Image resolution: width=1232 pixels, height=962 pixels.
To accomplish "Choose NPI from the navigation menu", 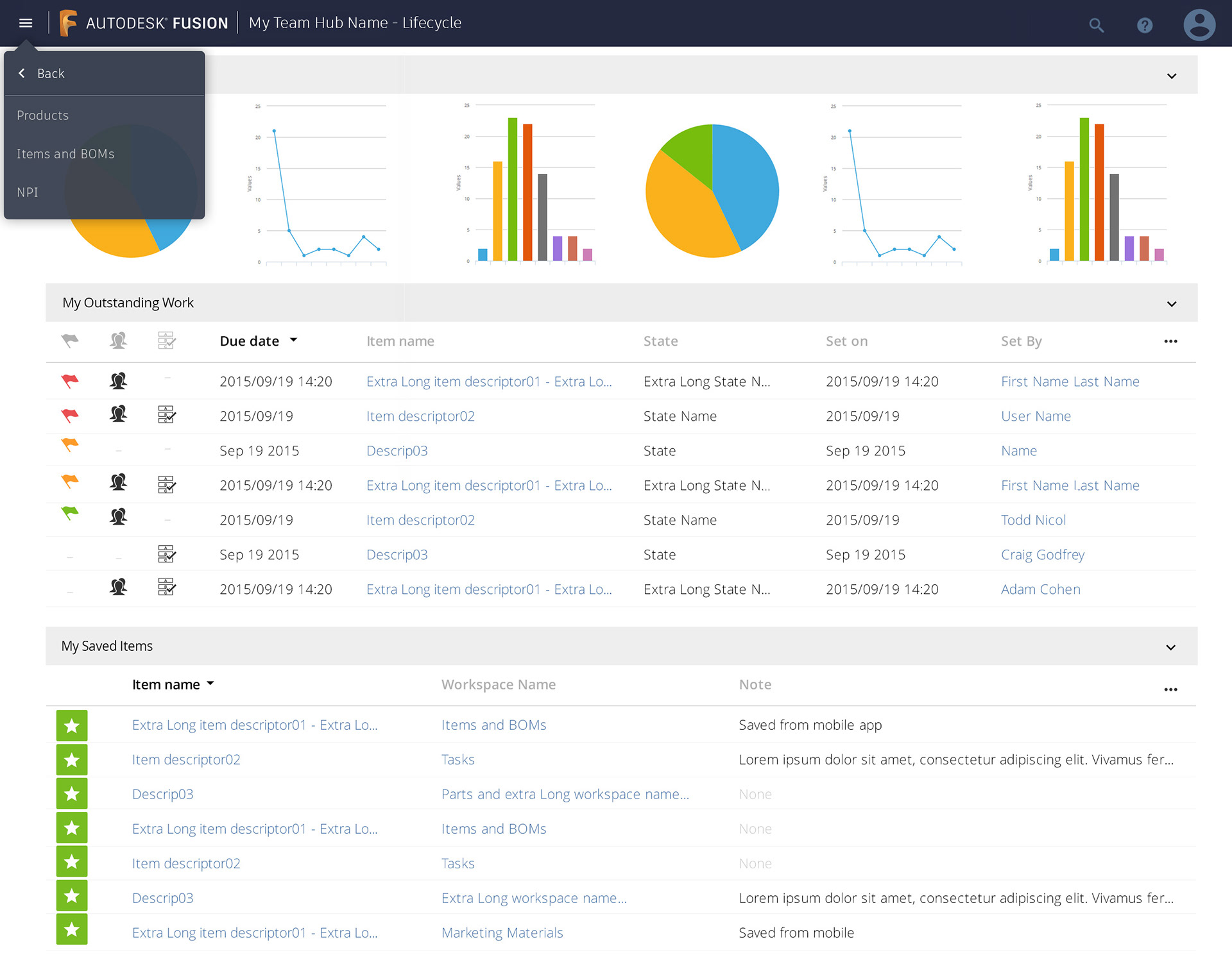I will coord(28,192).
